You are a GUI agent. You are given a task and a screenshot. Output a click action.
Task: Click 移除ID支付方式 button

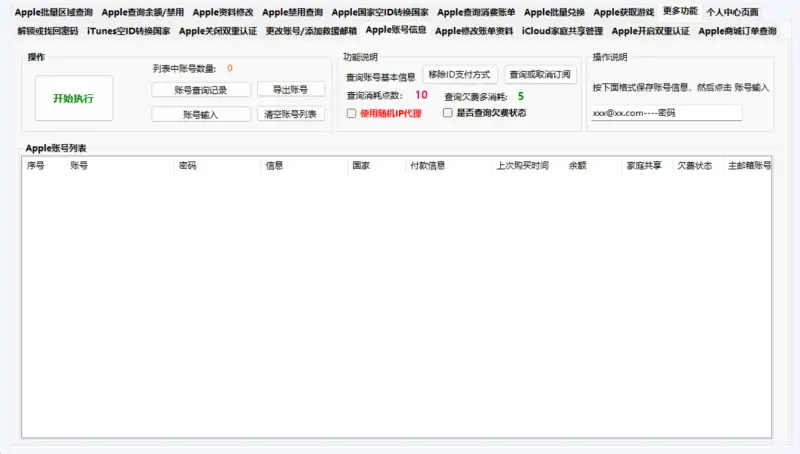click(459, 75)
